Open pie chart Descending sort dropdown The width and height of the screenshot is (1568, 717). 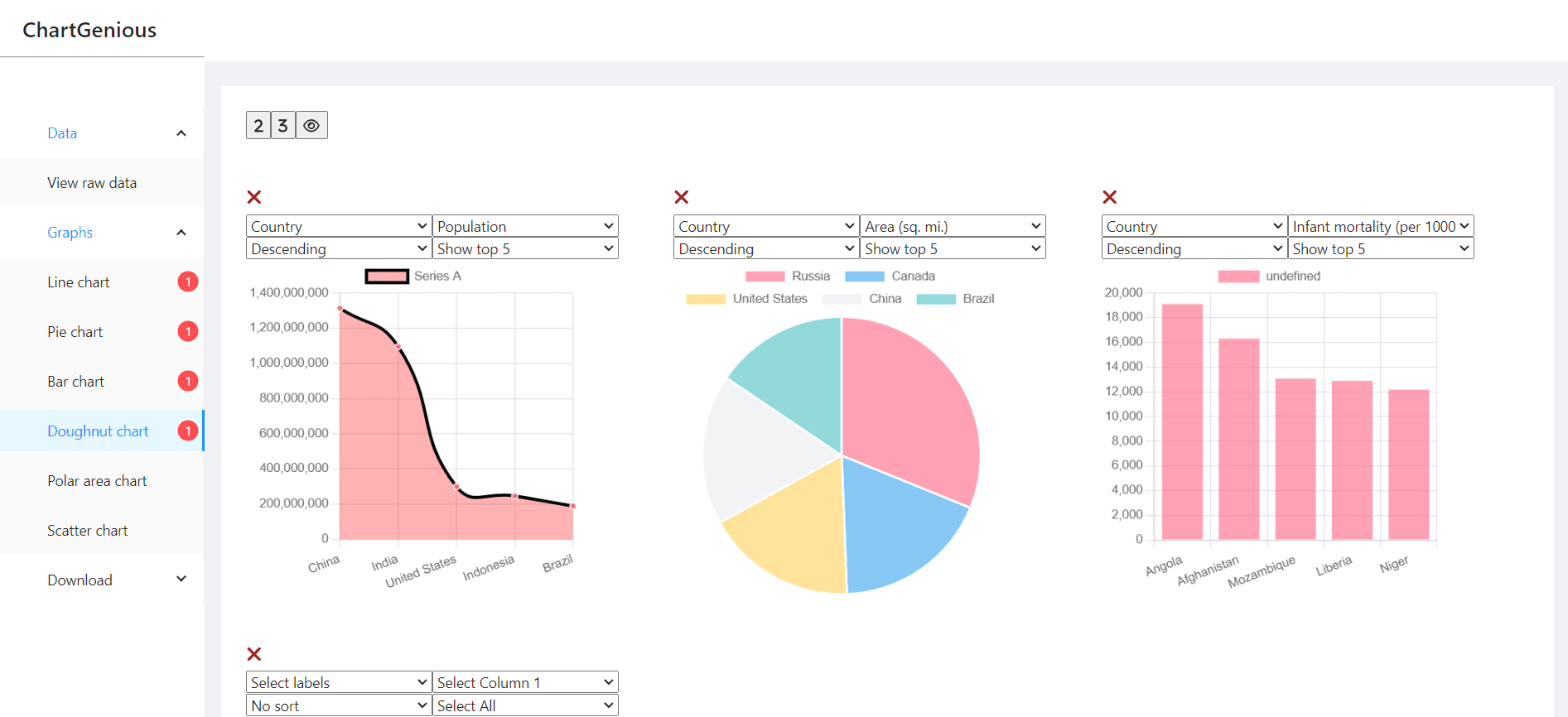766,248
